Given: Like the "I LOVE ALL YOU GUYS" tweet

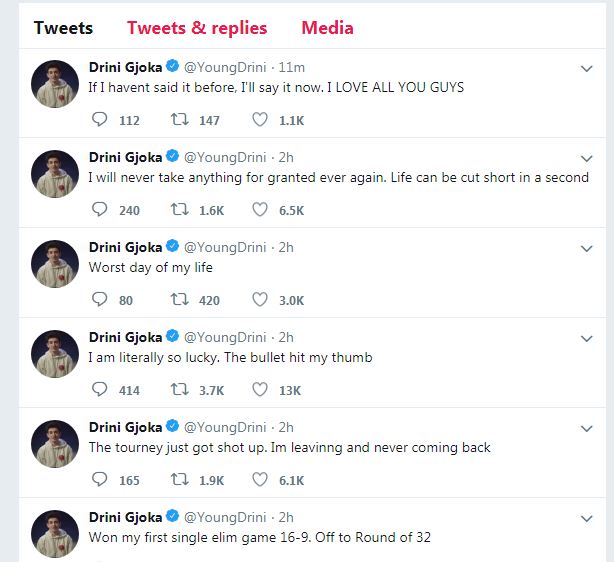Looking at the screenshot, I should 260,120.
